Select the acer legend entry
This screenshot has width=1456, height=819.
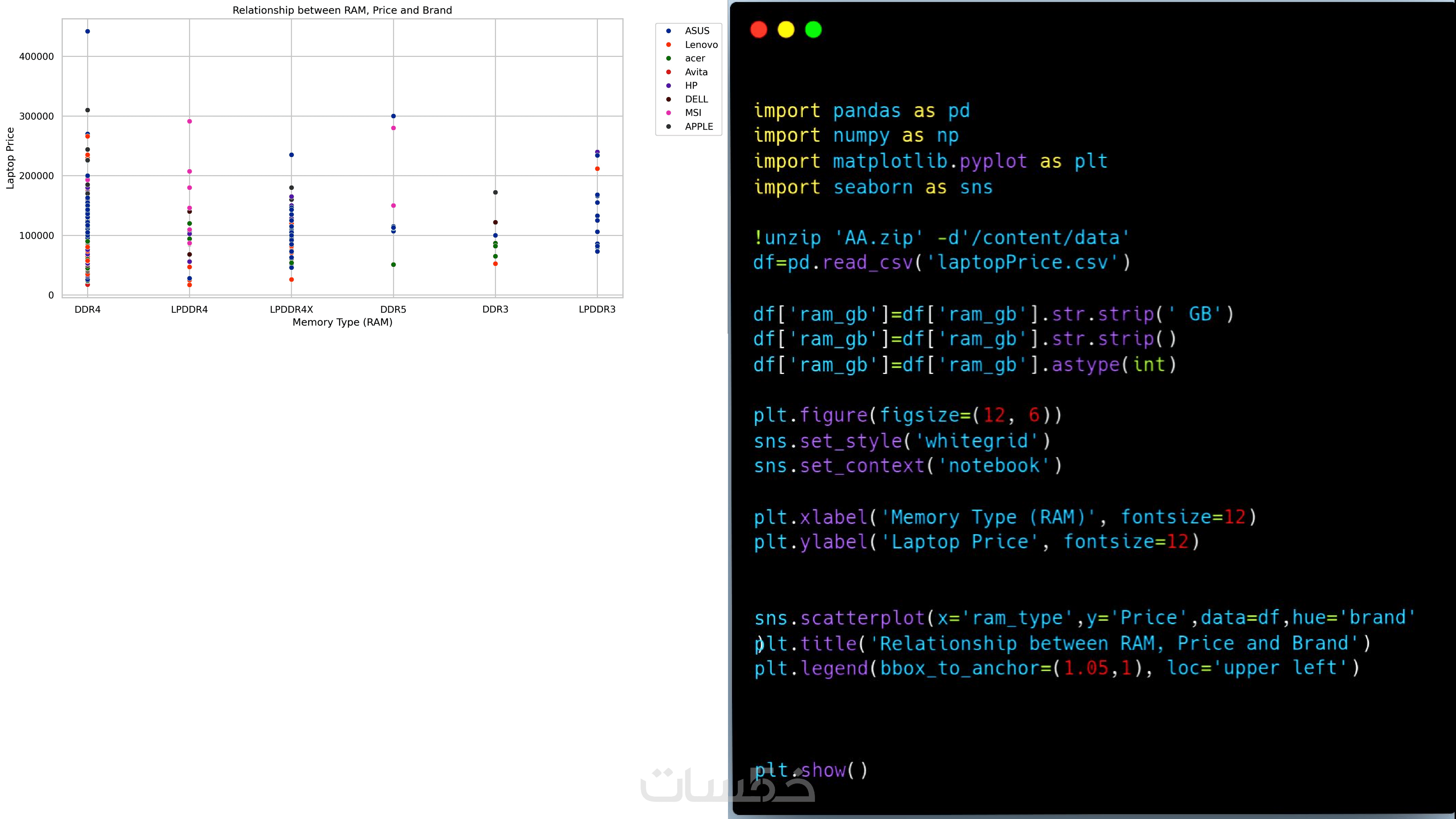tap(695, 58)
